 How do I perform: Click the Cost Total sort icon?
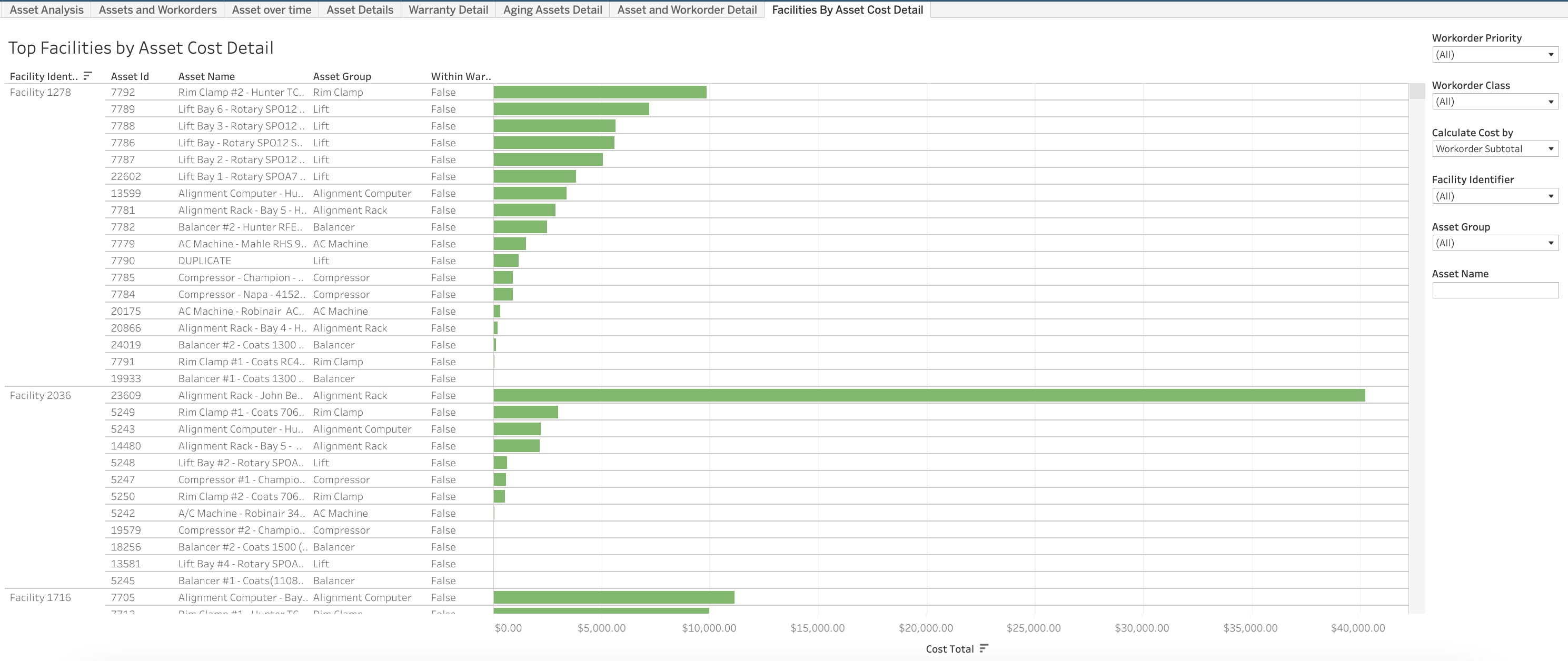(984, 648)
